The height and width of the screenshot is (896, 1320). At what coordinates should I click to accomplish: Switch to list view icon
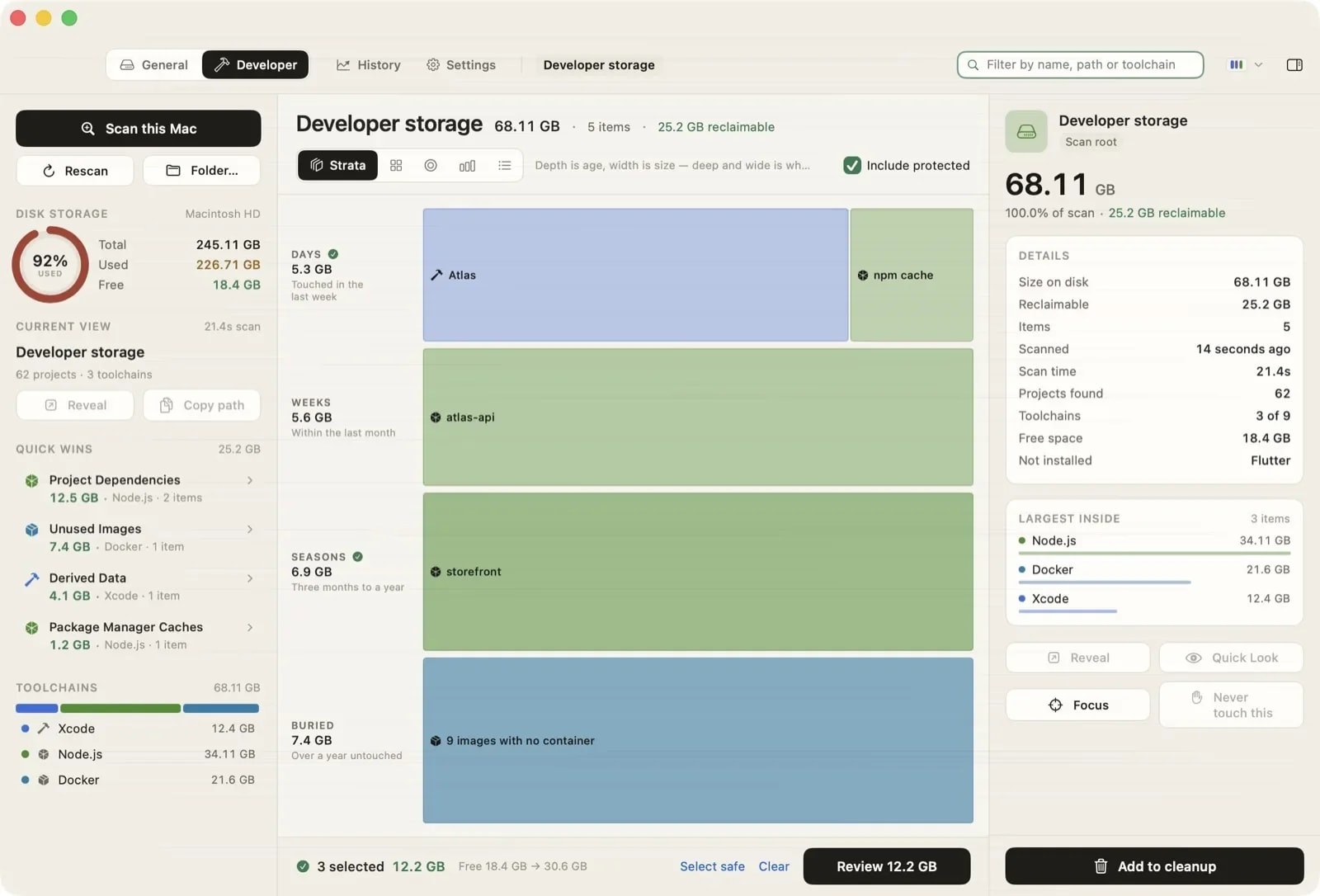[505, 165]
